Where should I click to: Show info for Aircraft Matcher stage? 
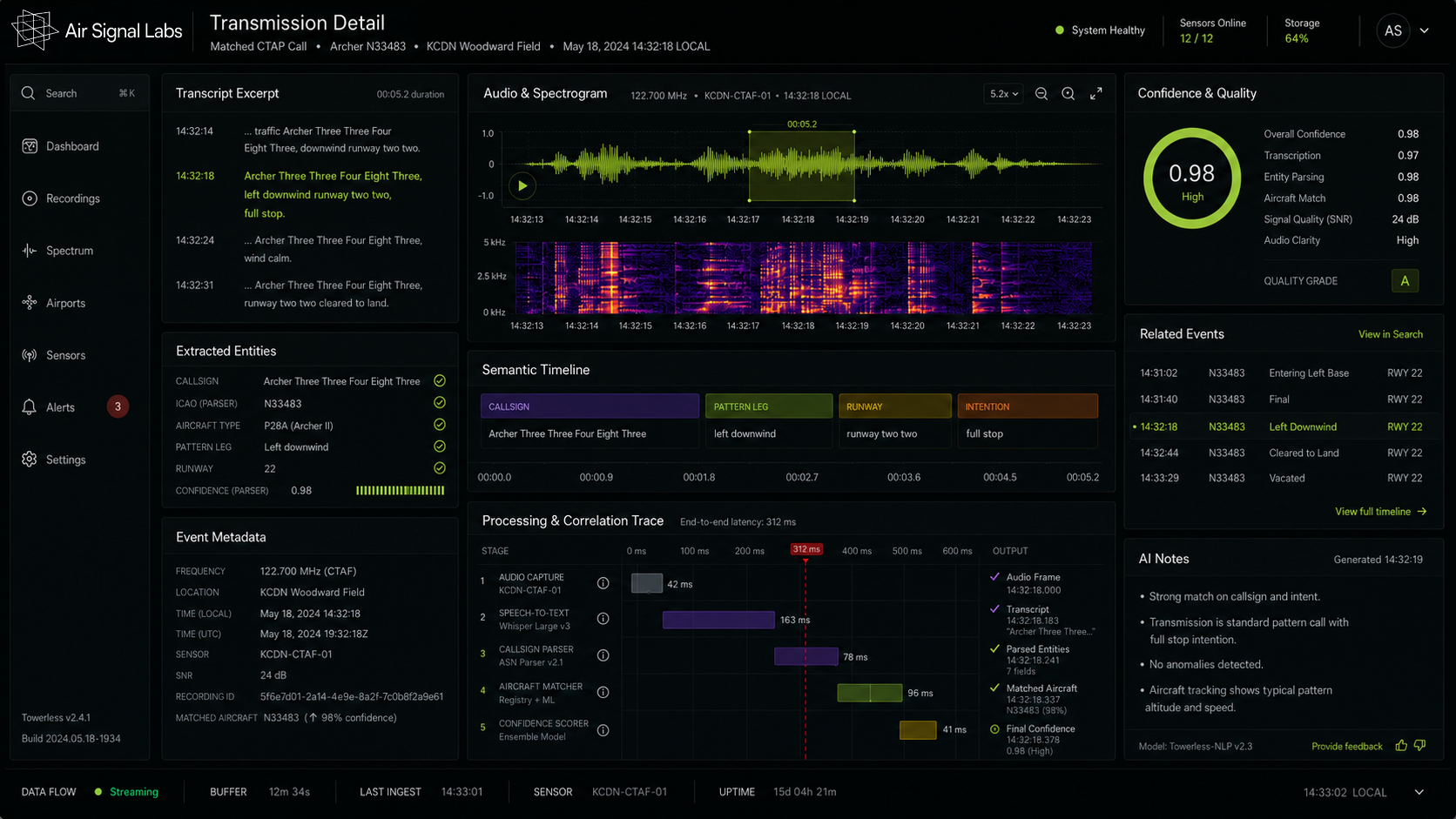(x=603, y=693)
